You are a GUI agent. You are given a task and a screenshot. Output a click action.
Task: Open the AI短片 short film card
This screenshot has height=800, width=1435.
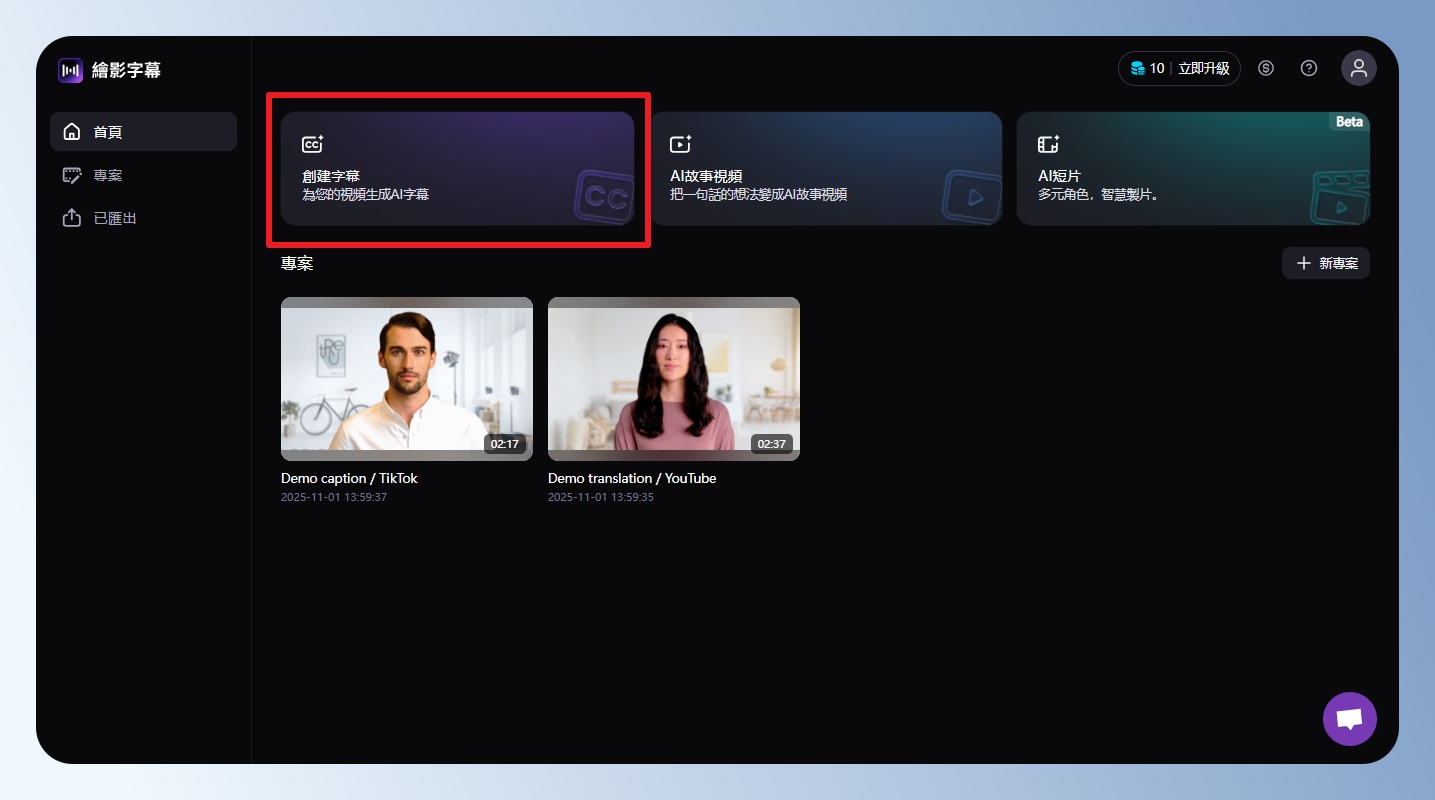click(1193, 168)
